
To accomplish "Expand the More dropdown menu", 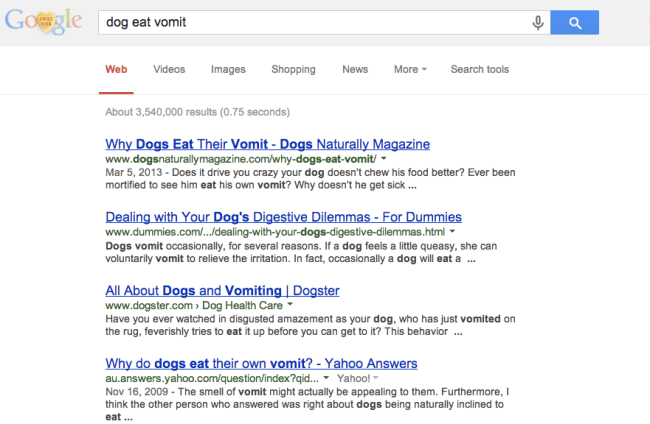I will click(410, 70).
